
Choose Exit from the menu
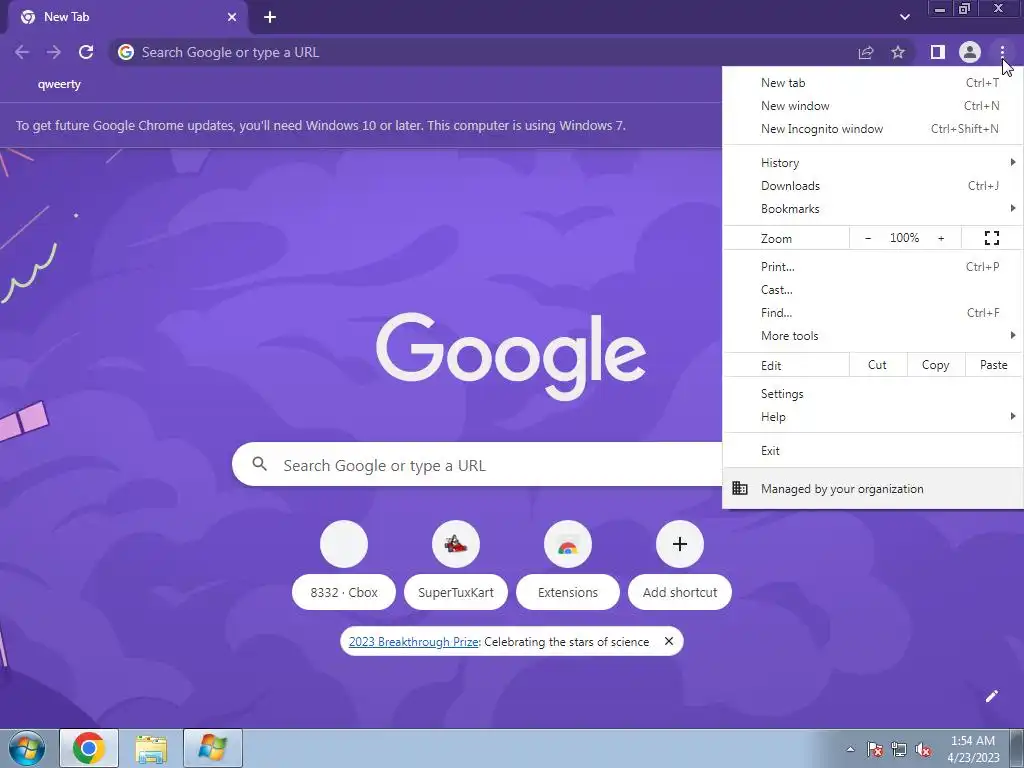click(872, 451)
